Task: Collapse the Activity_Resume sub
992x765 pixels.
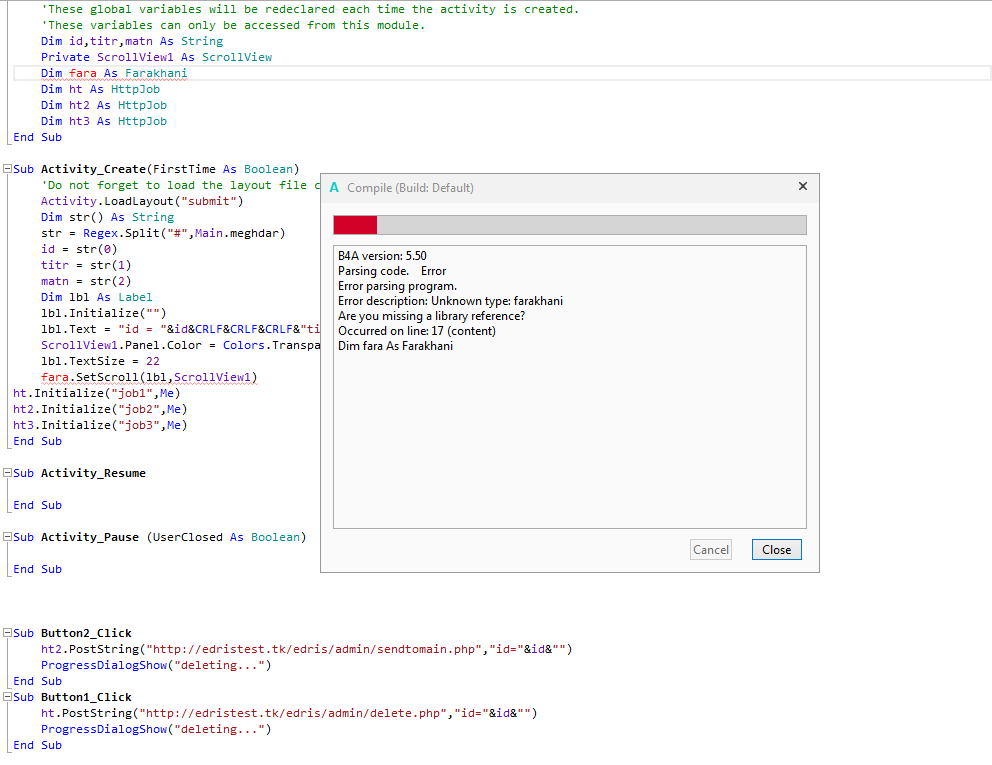Action: click(x=8, y=473)
